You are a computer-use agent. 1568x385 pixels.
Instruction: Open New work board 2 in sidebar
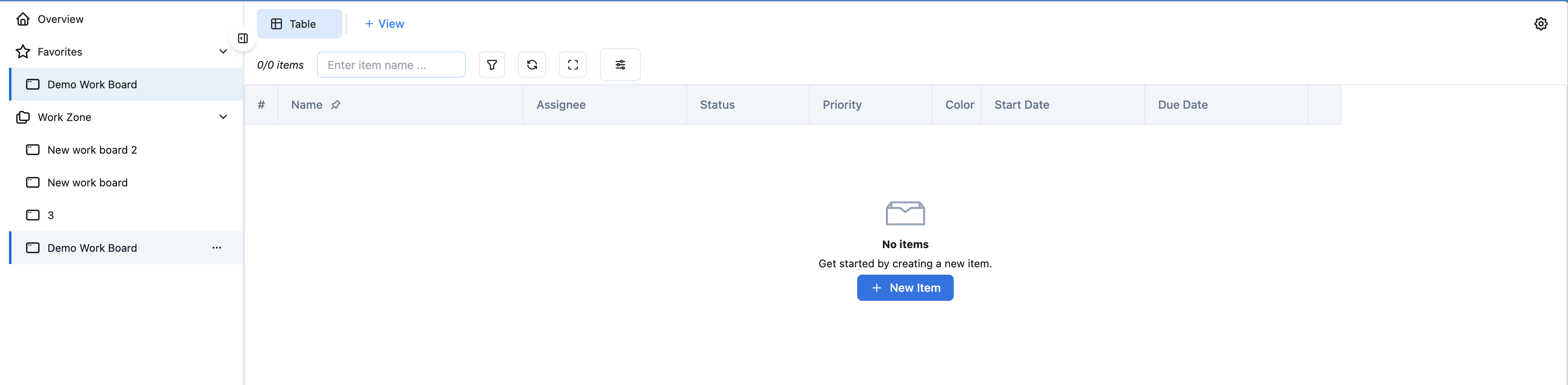[92, 150]
